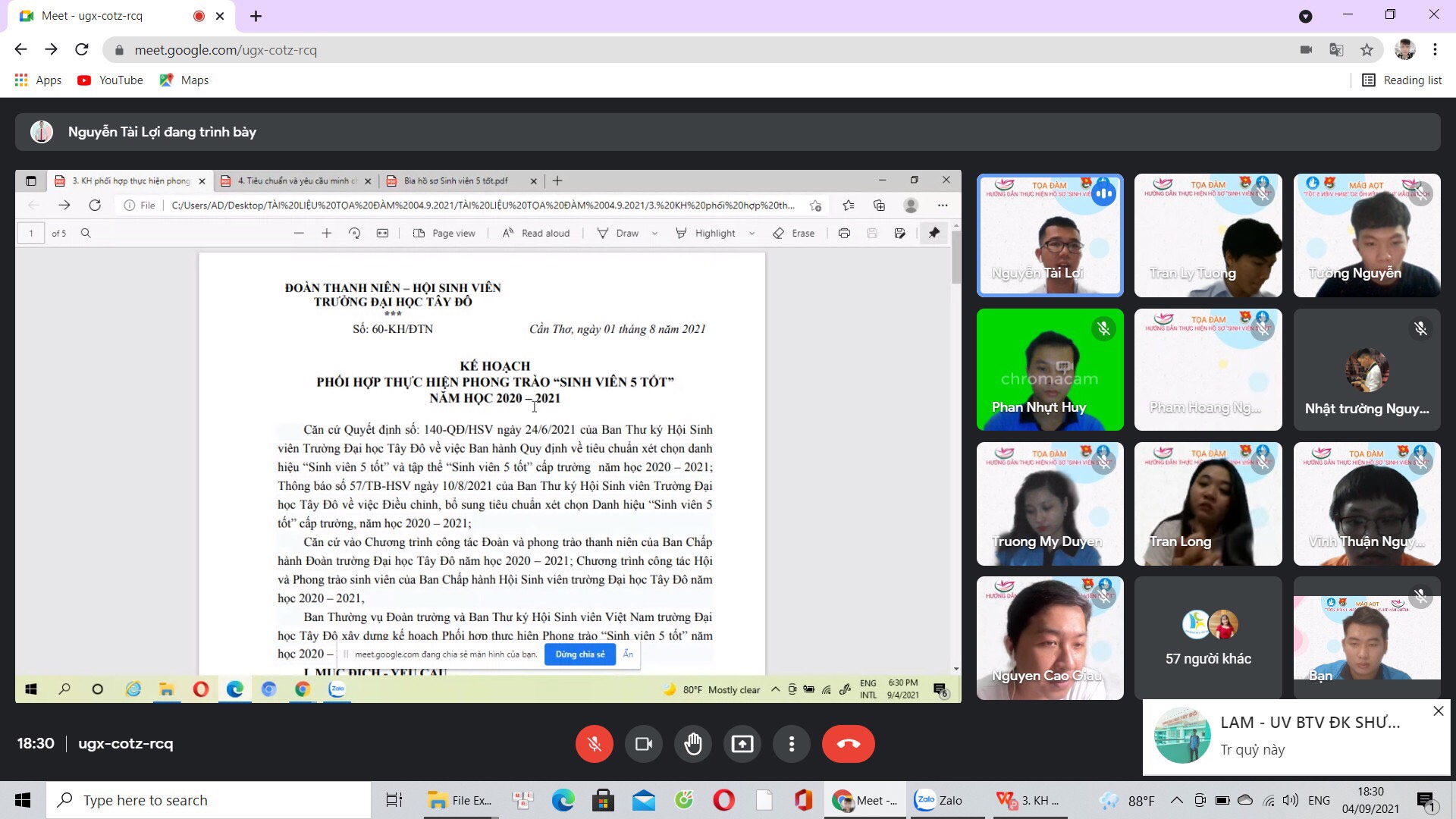Select the Erase tool
Viewport: 1456px width, 819px height.
pos(793,234)
